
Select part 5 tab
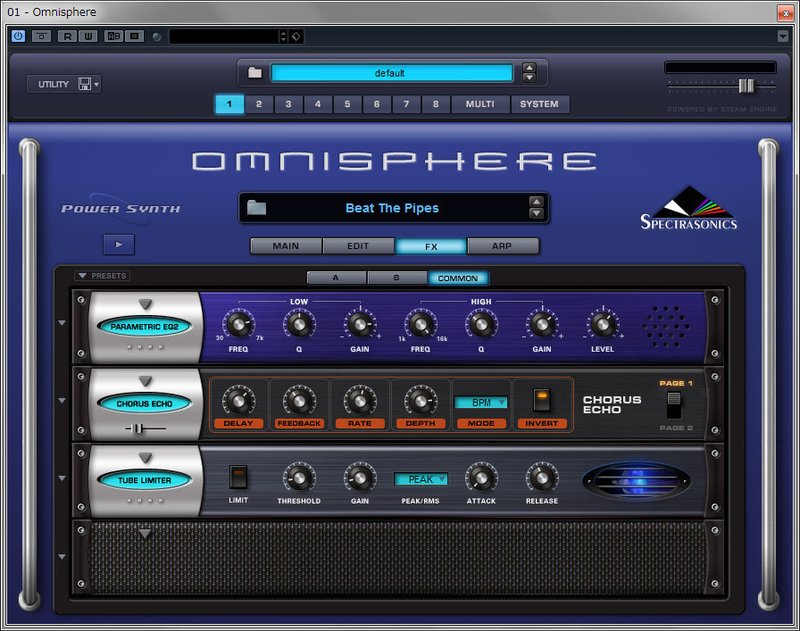tap(347, 104)
